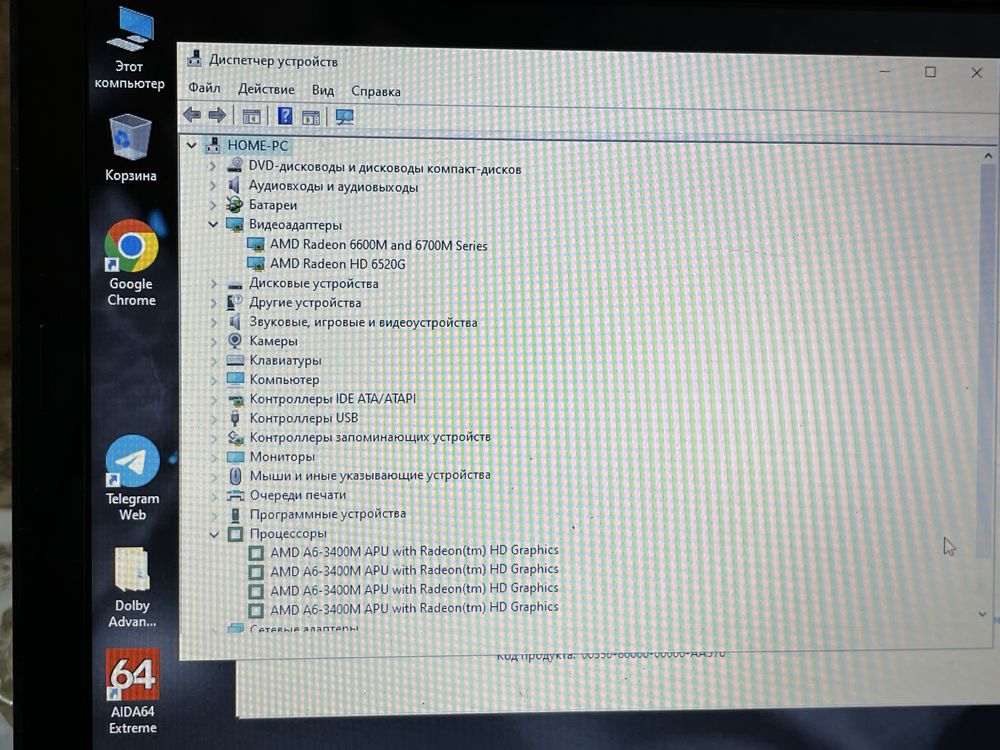Select the DVD drive category icon

click(235, 165)
